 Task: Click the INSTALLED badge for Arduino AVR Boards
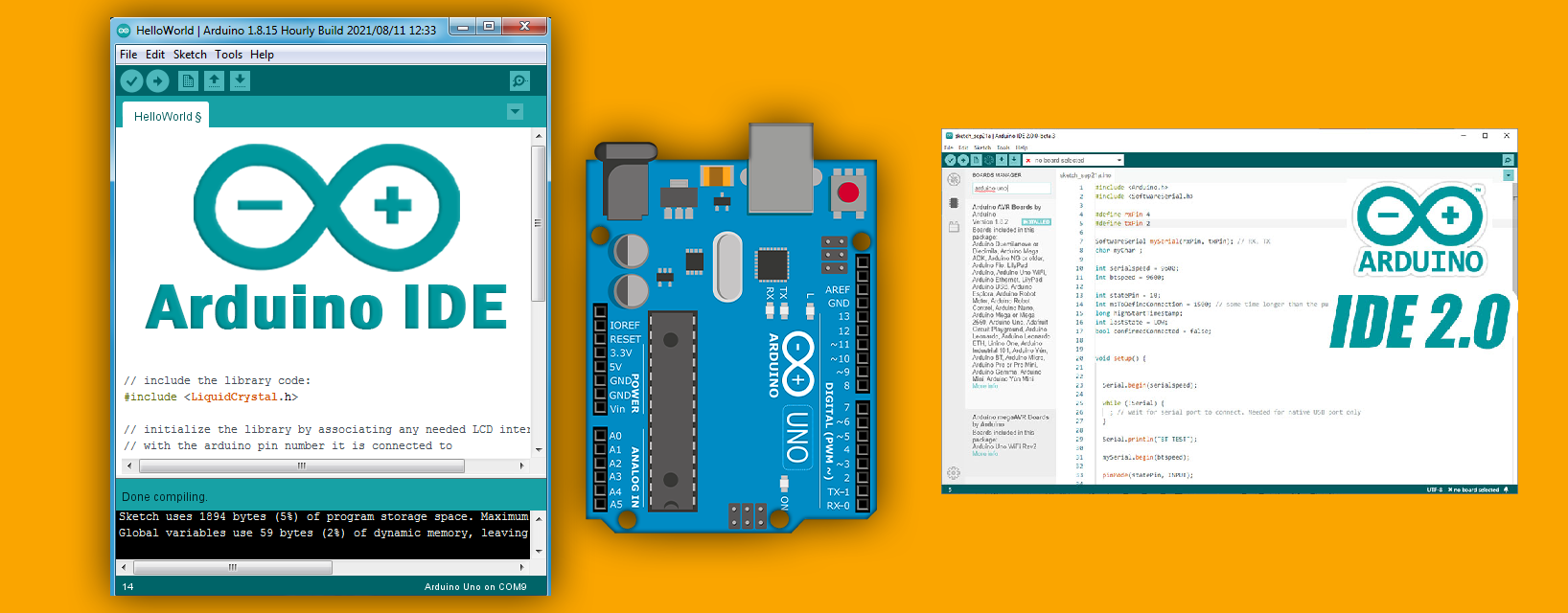coord(1036,221)
